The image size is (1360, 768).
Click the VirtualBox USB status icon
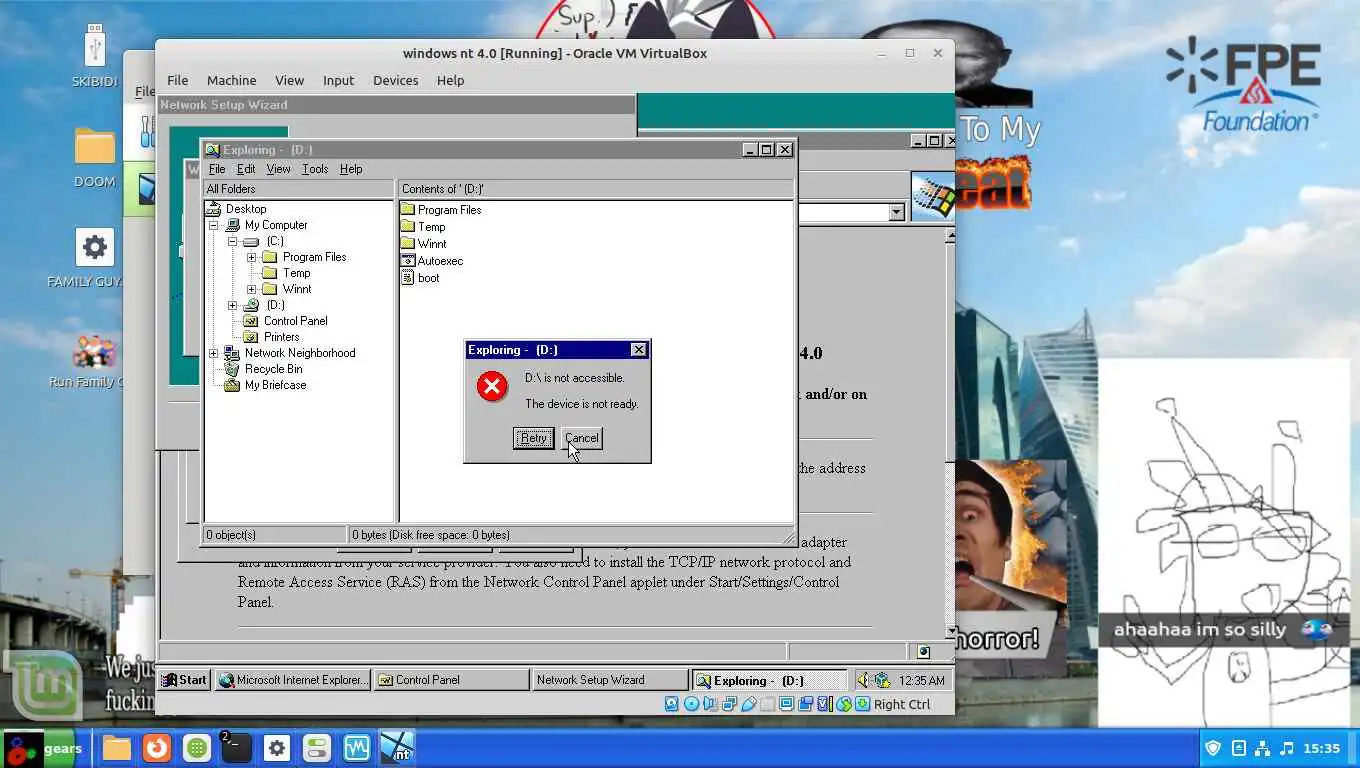[748, 704]
